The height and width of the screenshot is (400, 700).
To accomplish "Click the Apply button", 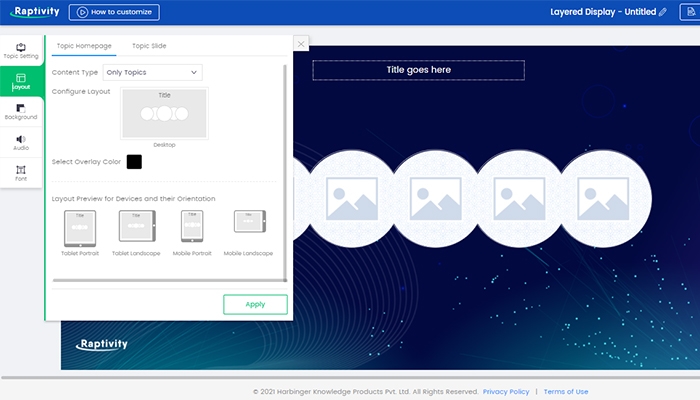I will (255, 304).
